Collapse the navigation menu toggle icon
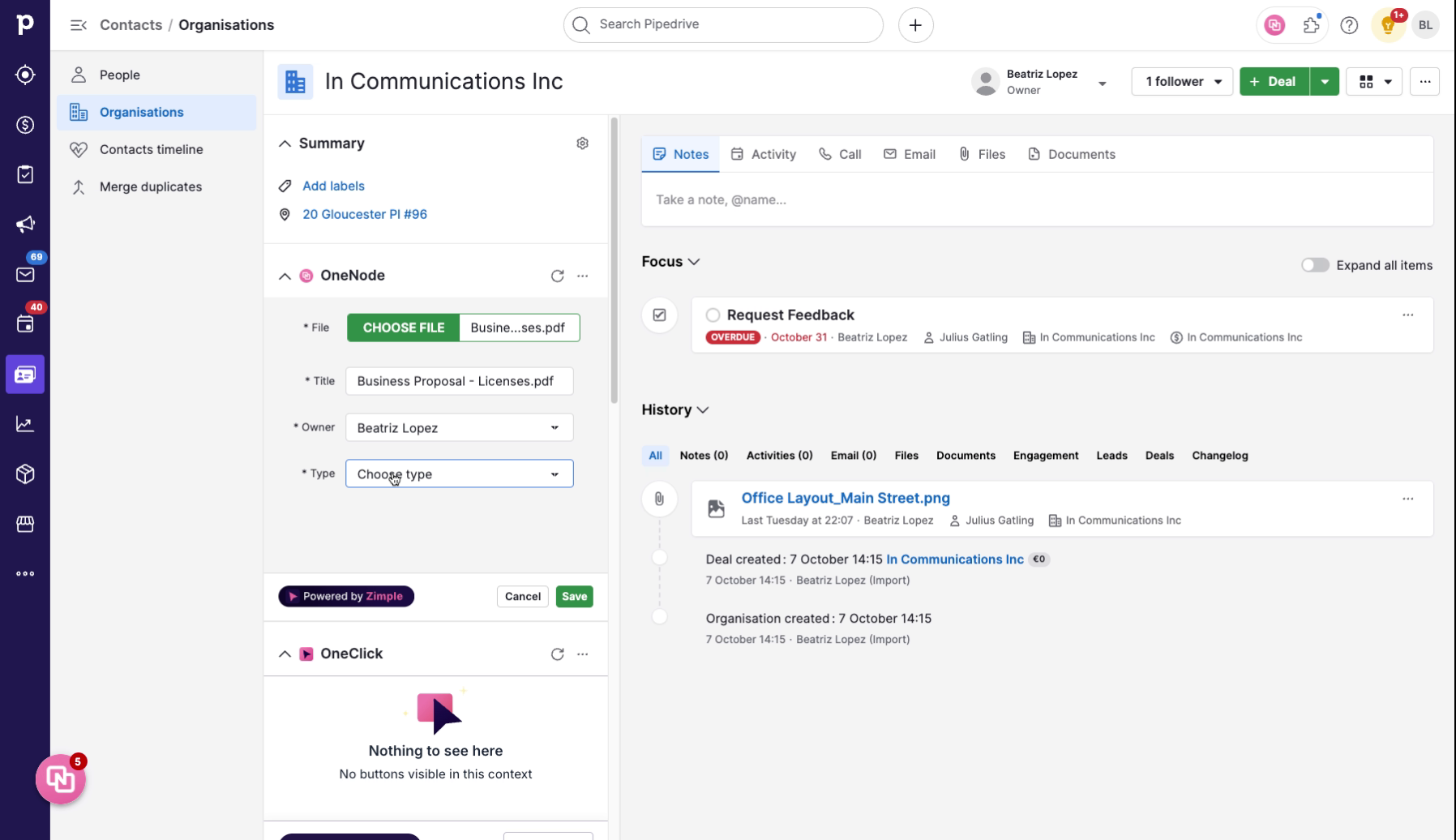 (79, 25)
